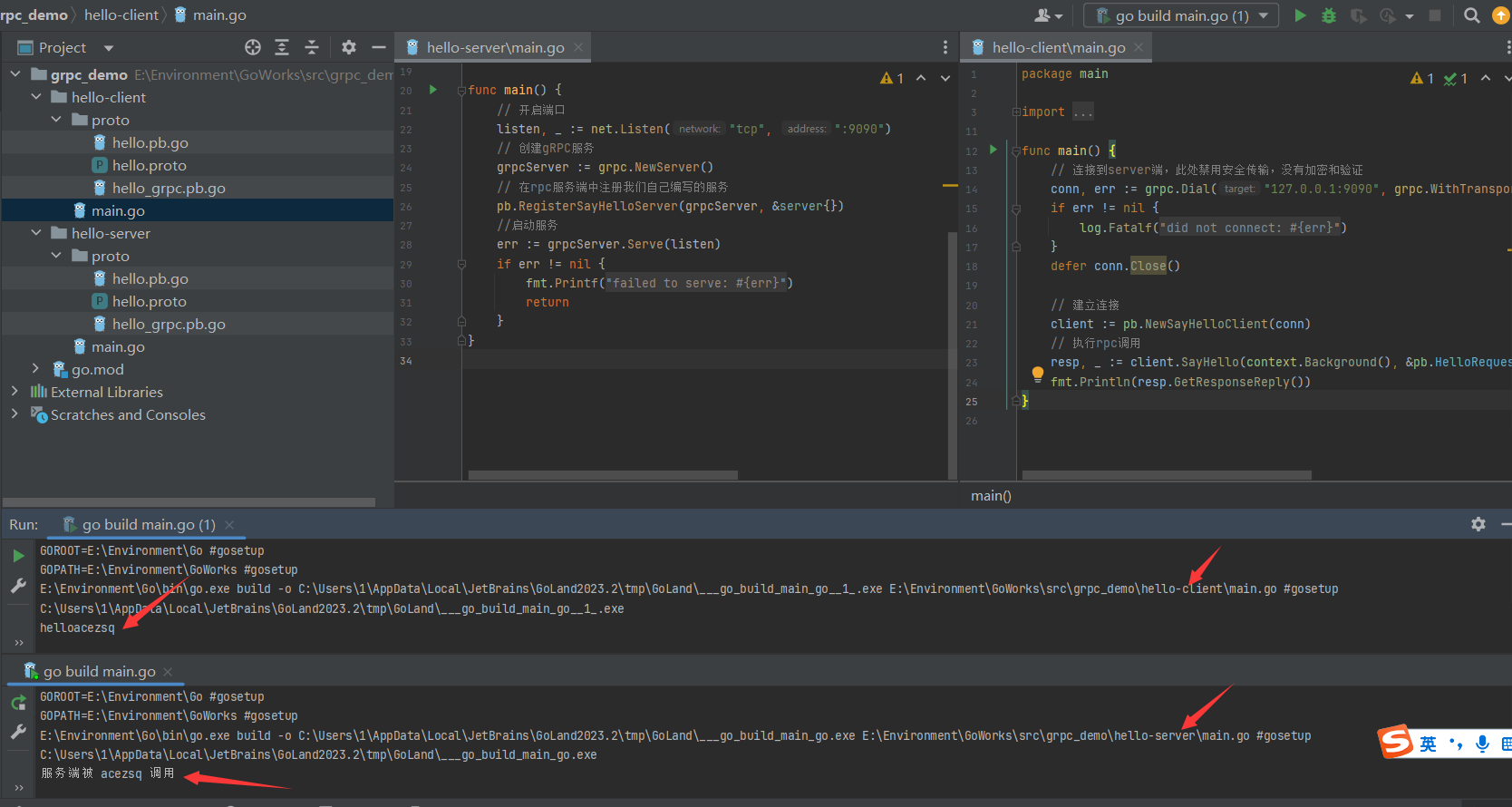Open the Project view dropdown
This screenshot has width=1512, height=807.
pyautogui.click(x=109, y=48)
